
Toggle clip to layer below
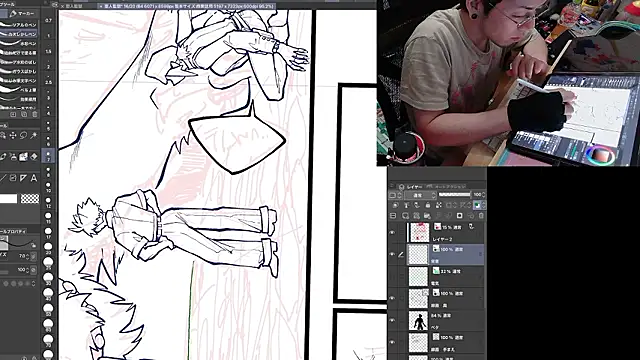(x=395, y=205)
